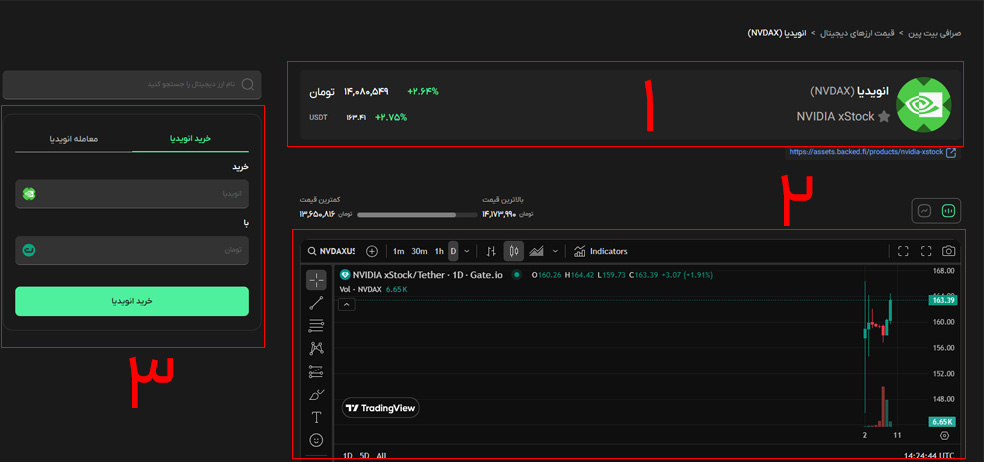Click the TradingView logo badge
The height and width of the screenshot is (462, 984).
click(381, 408)
